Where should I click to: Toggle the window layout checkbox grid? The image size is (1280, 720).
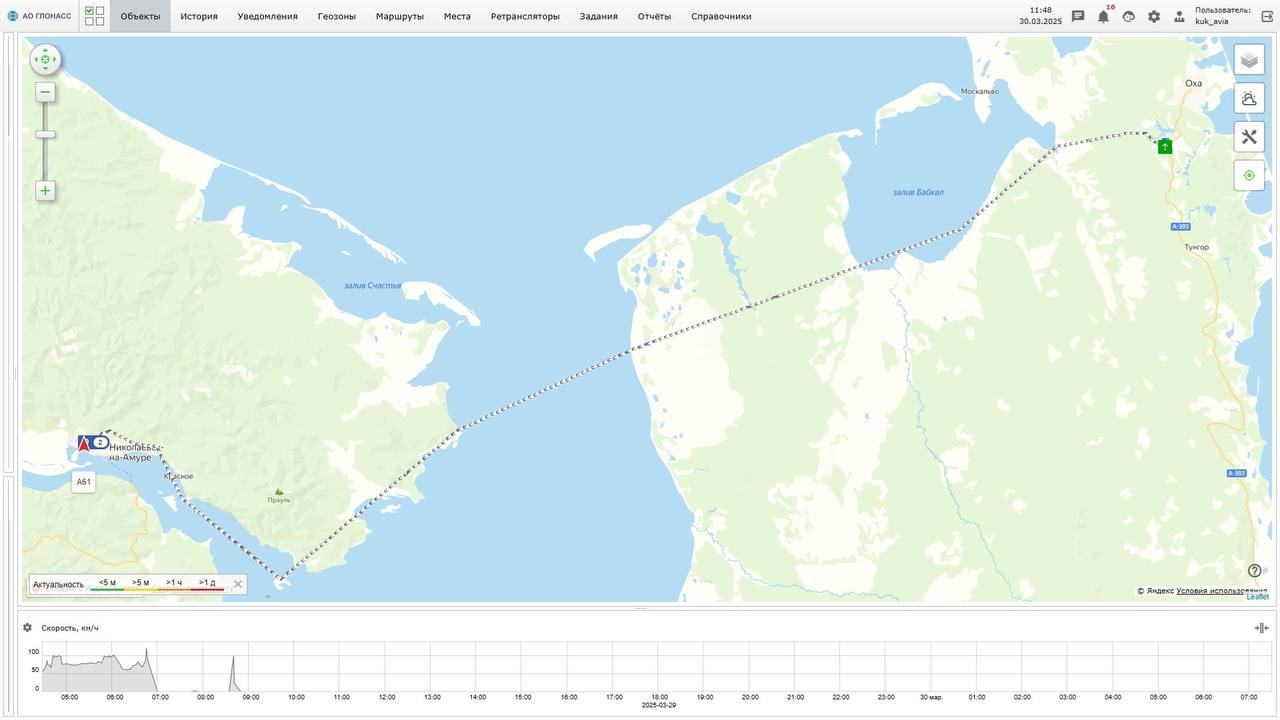pyautogui.click(x=94, y=16)
